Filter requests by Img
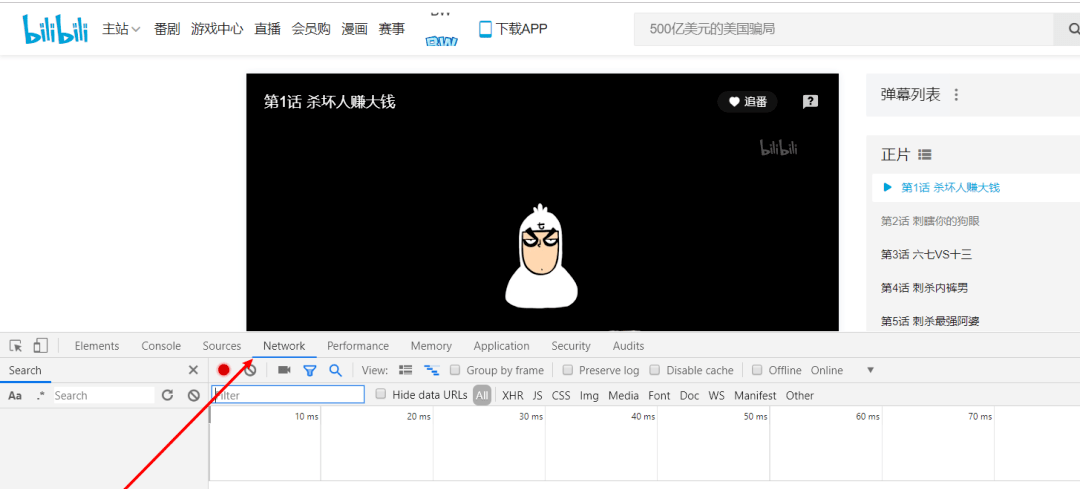 pyautogui.click(x=589, y=395)
